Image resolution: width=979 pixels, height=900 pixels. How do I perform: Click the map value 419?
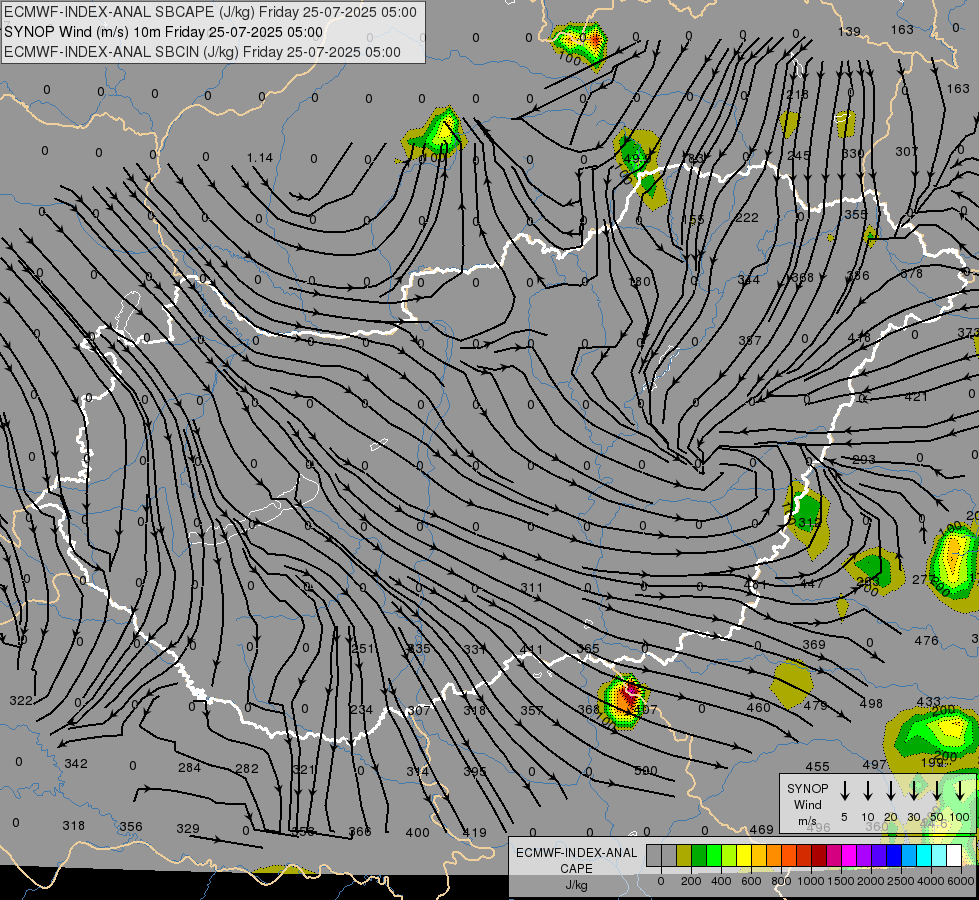pos(475,833)
